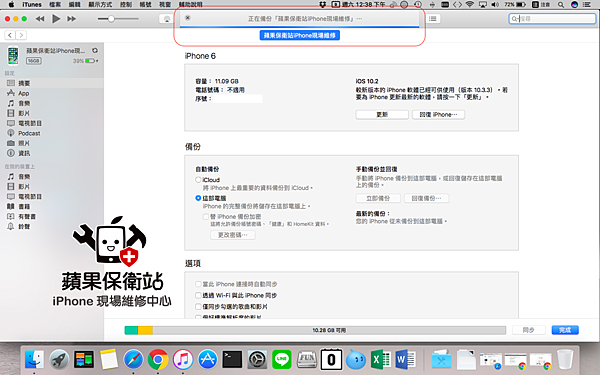Go forward with the right chevron
Image resolution: width=600 pixels, height=375 pixels.
coord(21,35)
